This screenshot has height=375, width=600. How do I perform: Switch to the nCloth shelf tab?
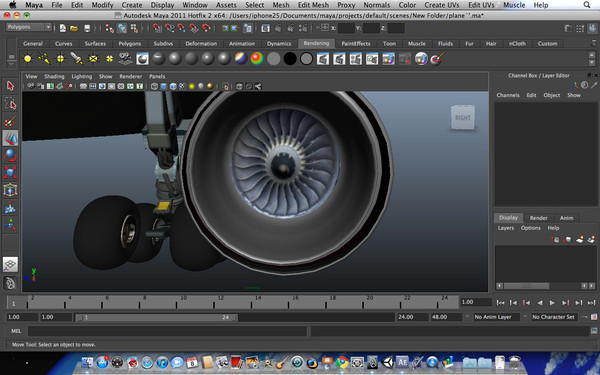[x=517, y=44]
